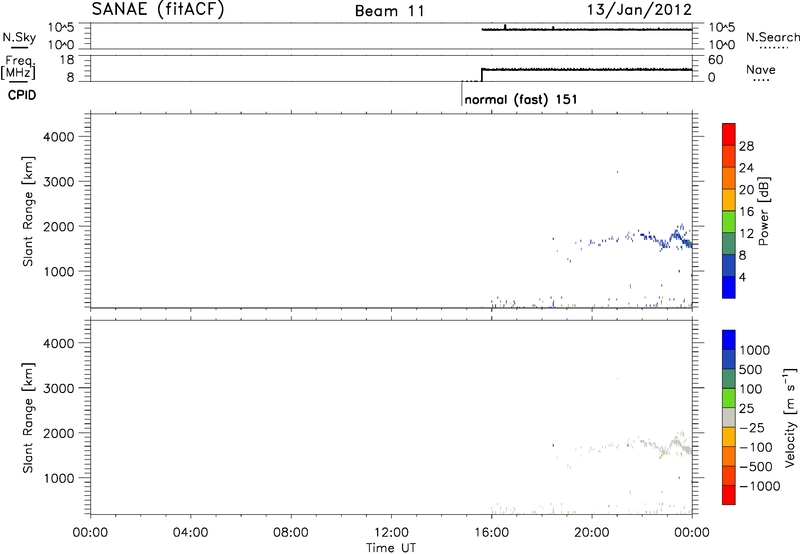Click the CPID label
This screenshot has height=554, width=800.
point(22,95)
